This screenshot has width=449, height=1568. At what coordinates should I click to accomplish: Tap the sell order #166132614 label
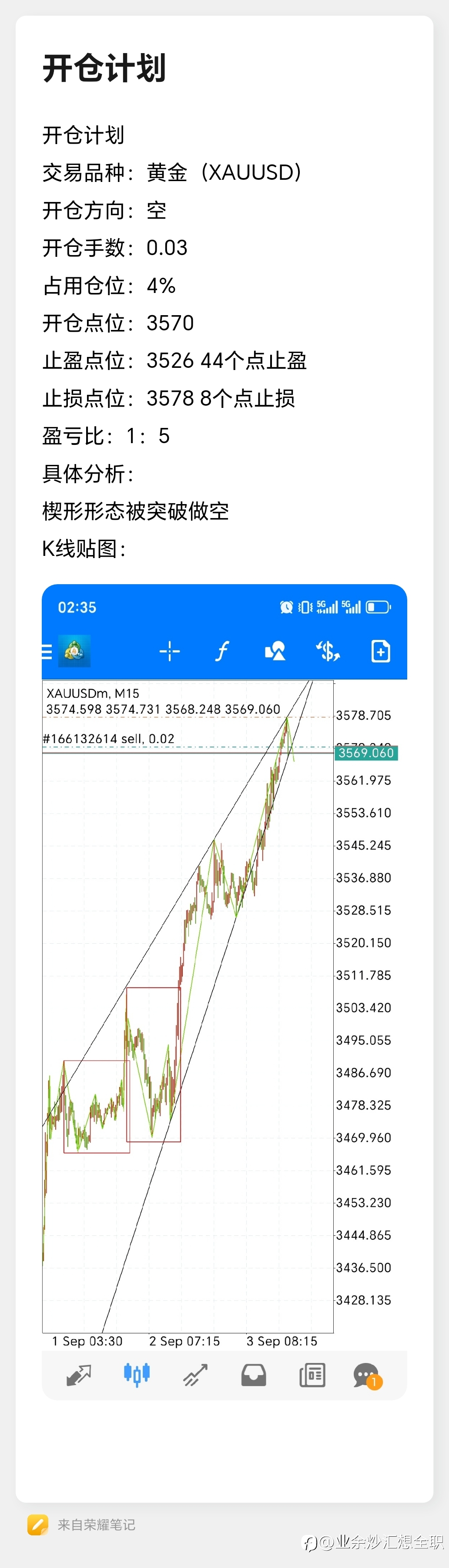click(x=108, y=738)
